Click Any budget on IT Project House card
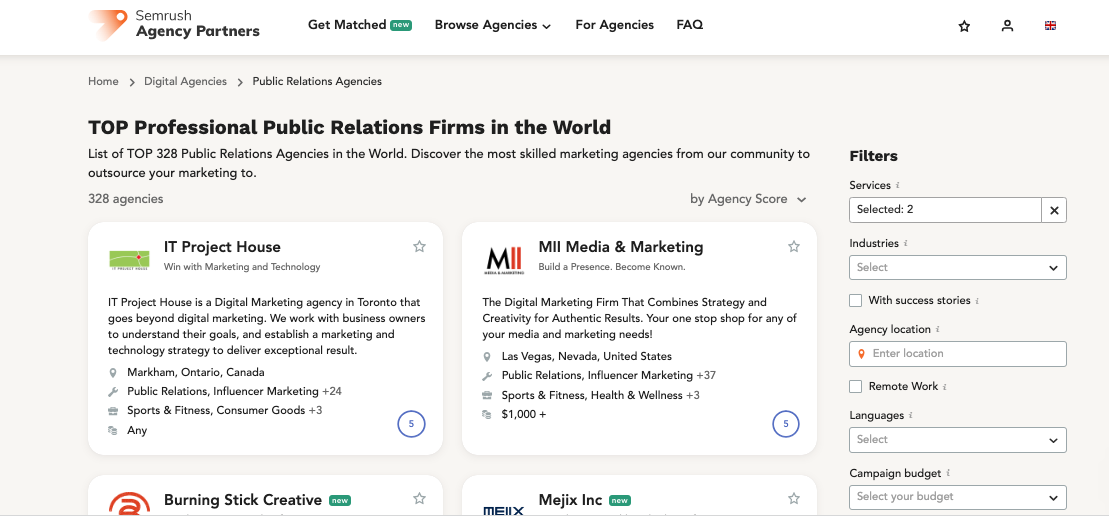Screen dimensions: 1109x519 point(137,430)
